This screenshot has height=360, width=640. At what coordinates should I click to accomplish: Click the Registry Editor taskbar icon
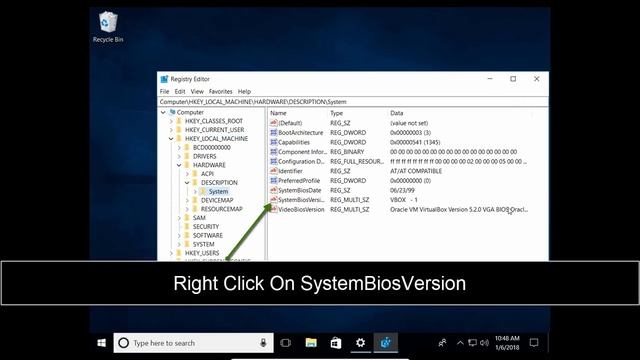385,343
